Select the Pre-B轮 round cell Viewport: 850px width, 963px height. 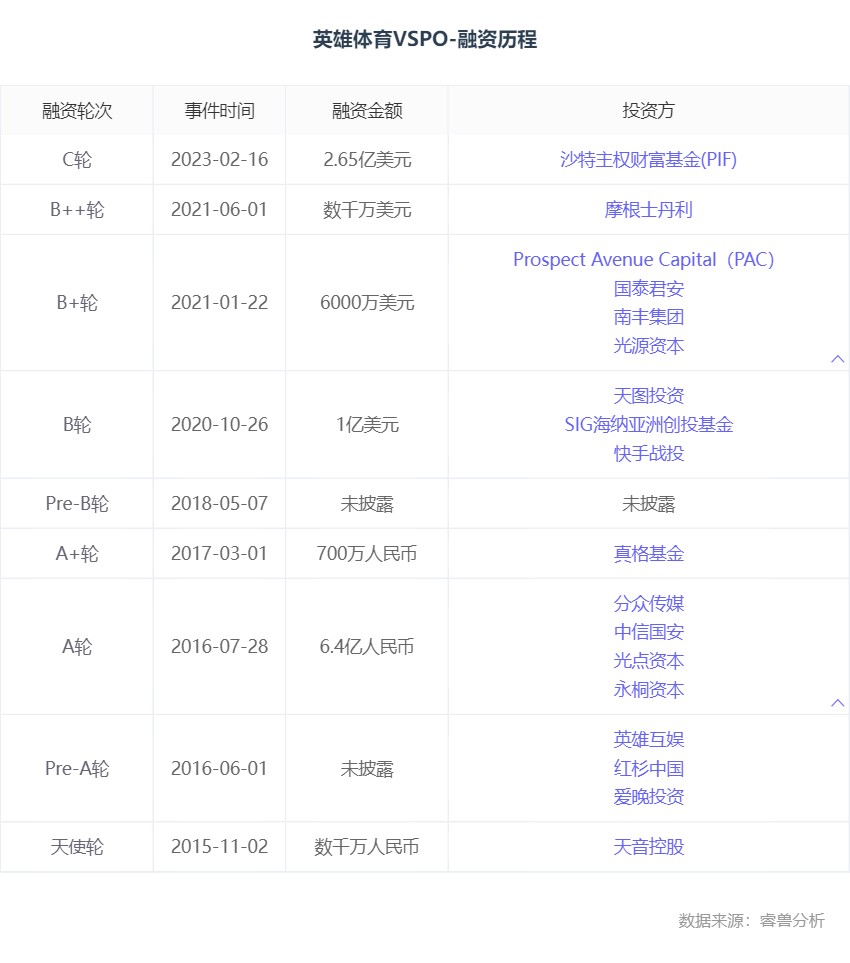(x=77, y=504)
